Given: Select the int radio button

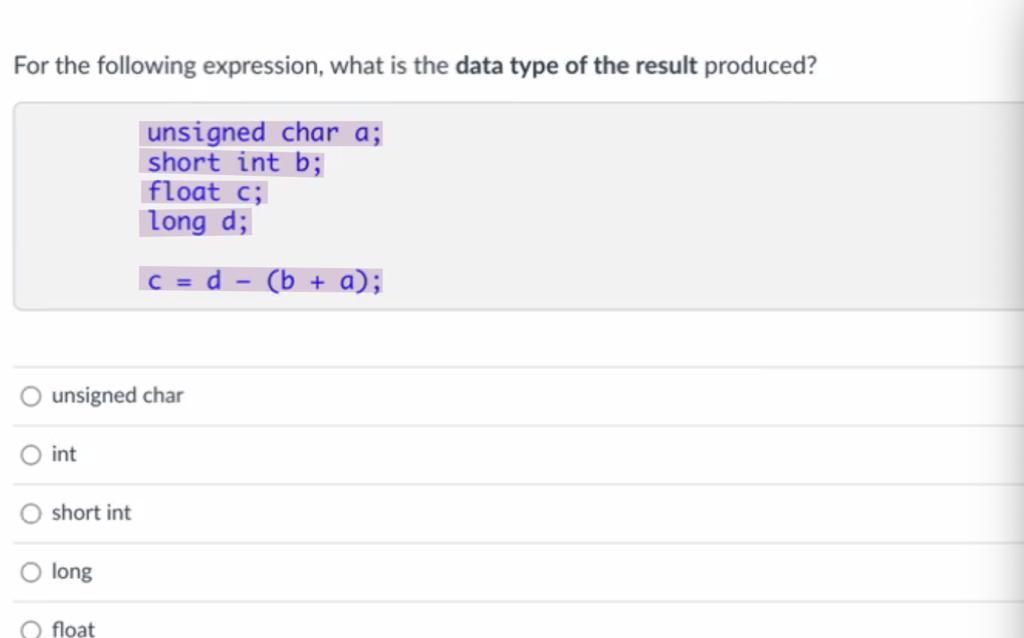Looking at the screenshot, I should (31, 455).
